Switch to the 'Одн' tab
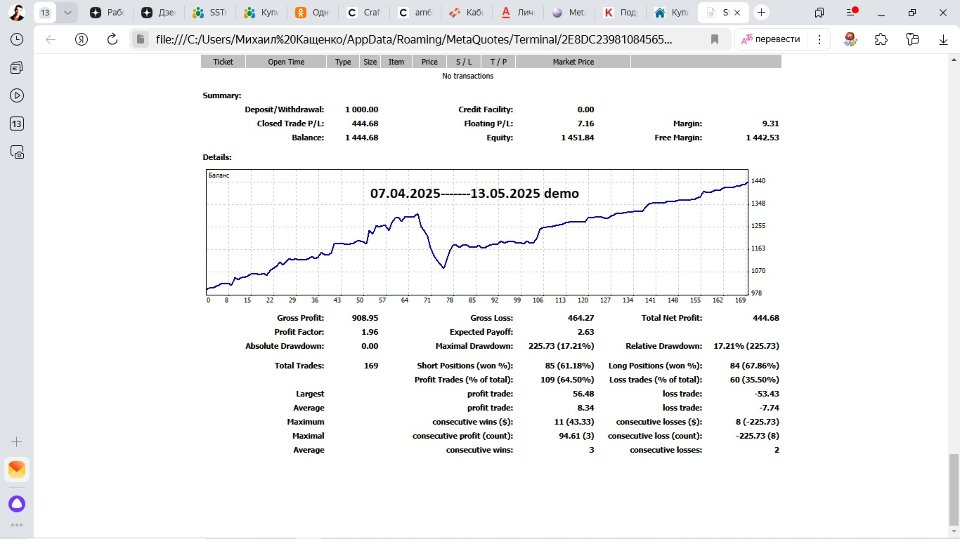Viewport: 960px width, 539px height. point(312,12)
